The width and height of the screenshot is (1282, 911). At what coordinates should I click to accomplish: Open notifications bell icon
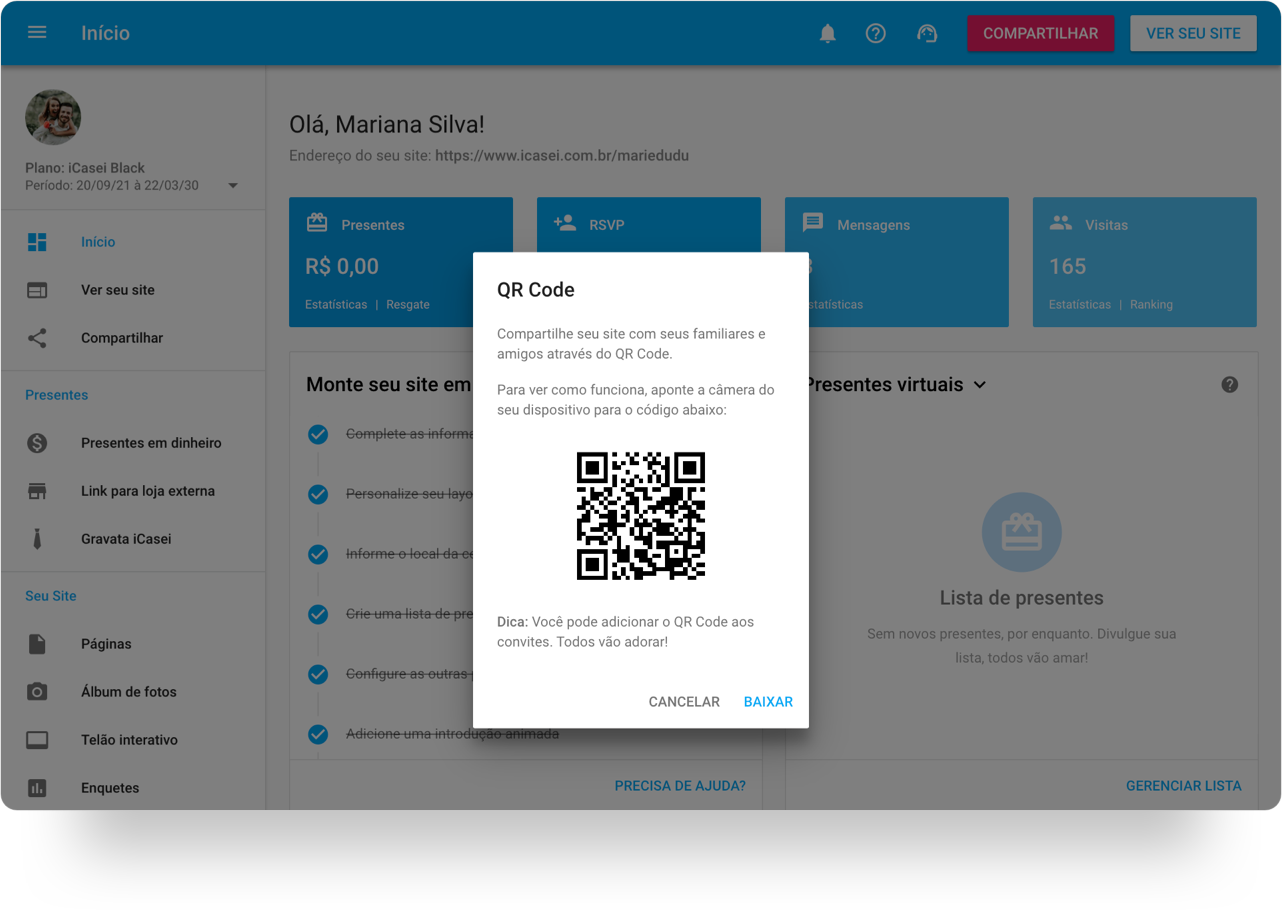(828, 33)
